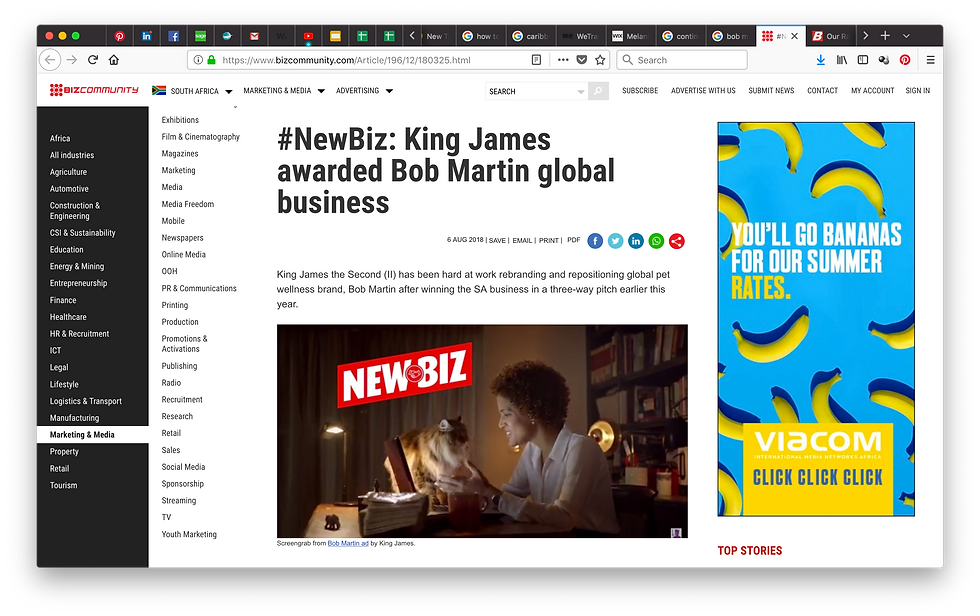Select Marketing & Media in the industry sidebar
Image resolution: width=980 pixels, height=616 pixels.
[x=92, y=435]
